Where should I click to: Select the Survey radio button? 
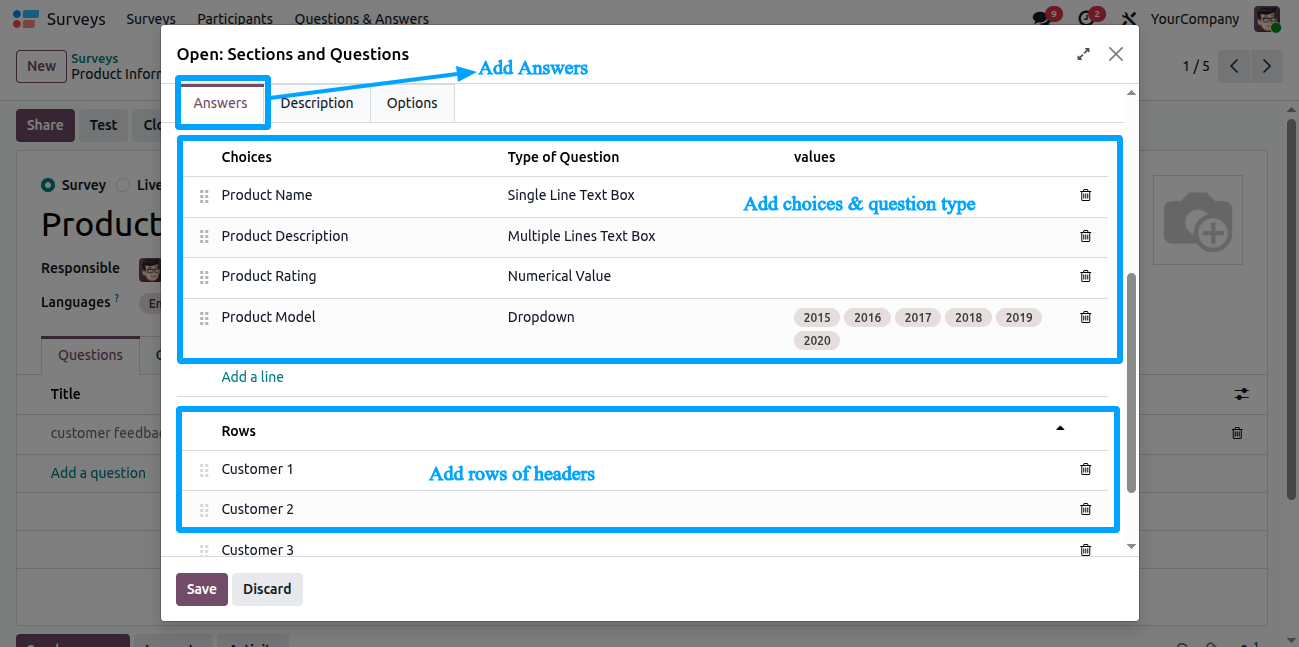pos(48,185)
